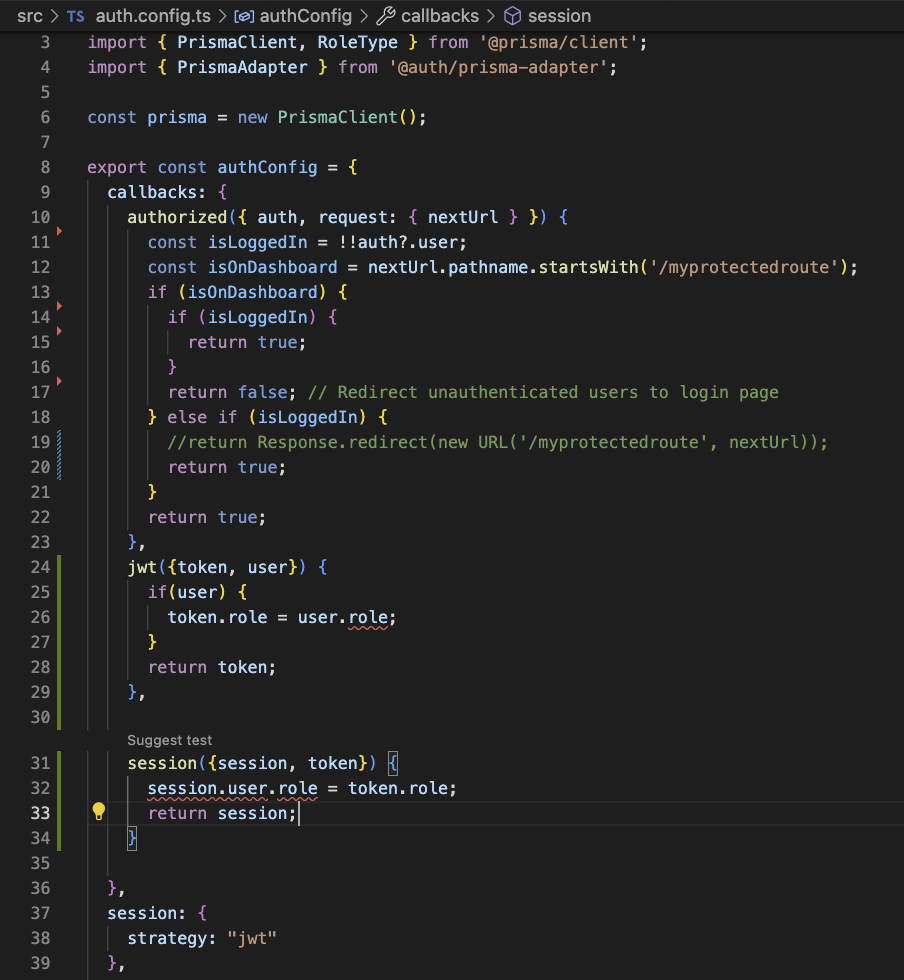Click return true on line 22
The image size is (904, 980).
coord(207,518)
